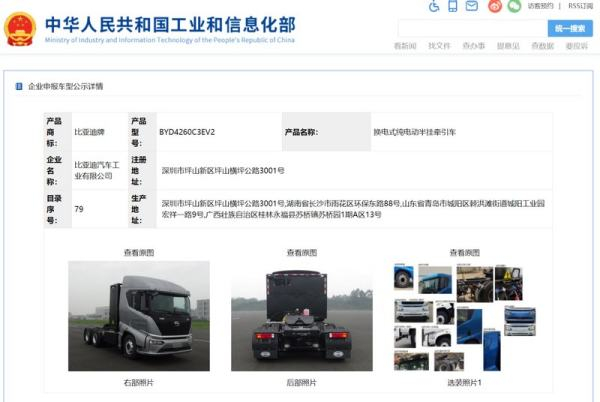Go to the 查数据 menu item
The width and height of the screenshot is (600, 402).
543,46
